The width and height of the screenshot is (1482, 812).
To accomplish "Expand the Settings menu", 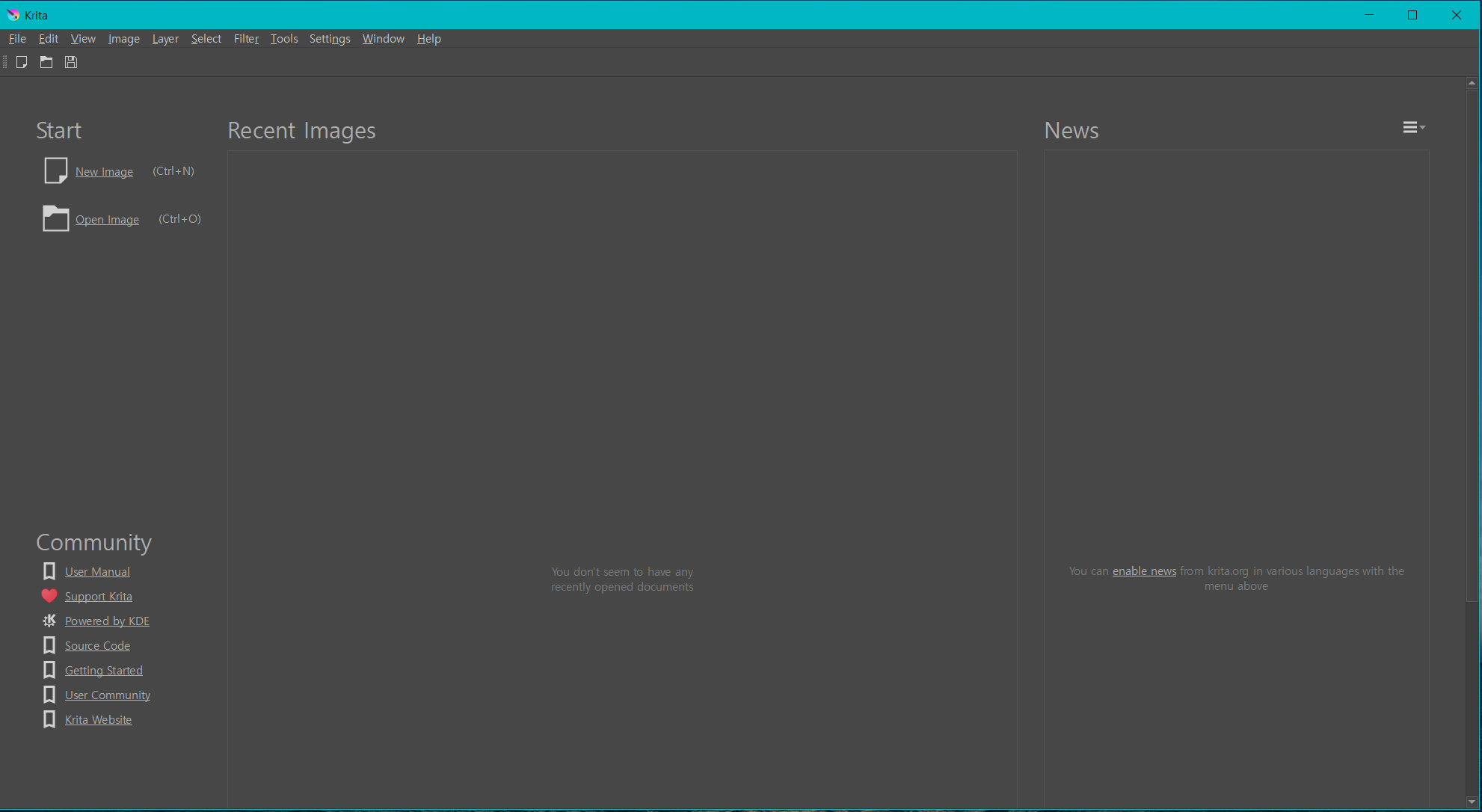I will (330, 39).
